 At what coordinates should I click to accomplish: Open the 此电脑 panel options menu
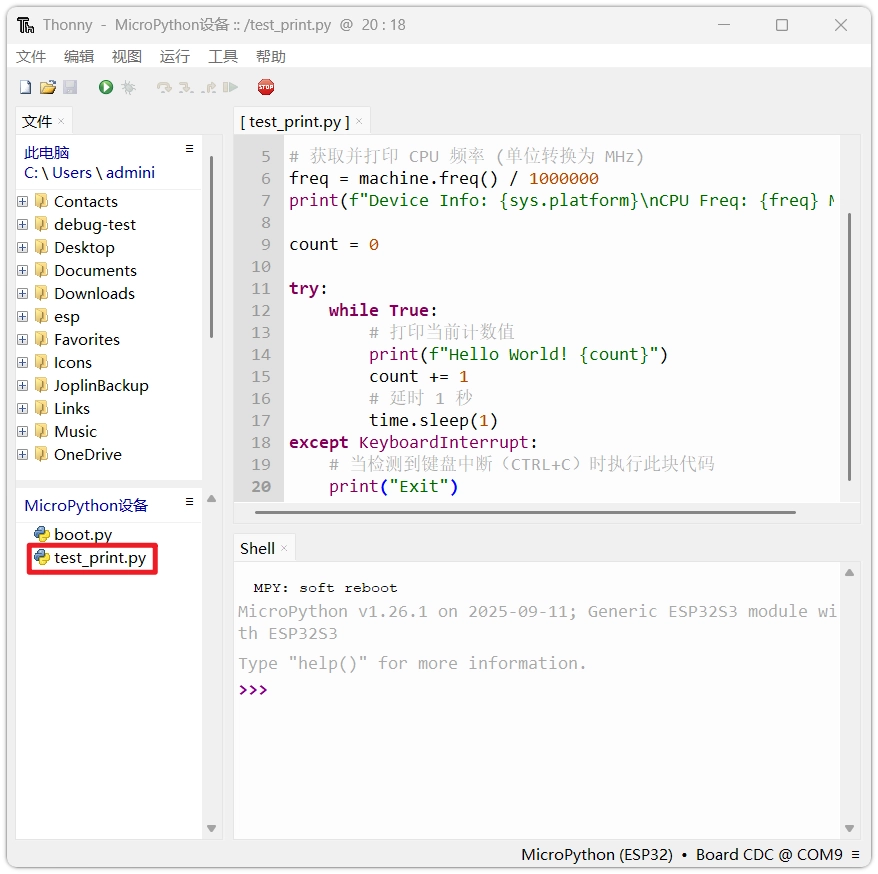coord(189,149)
